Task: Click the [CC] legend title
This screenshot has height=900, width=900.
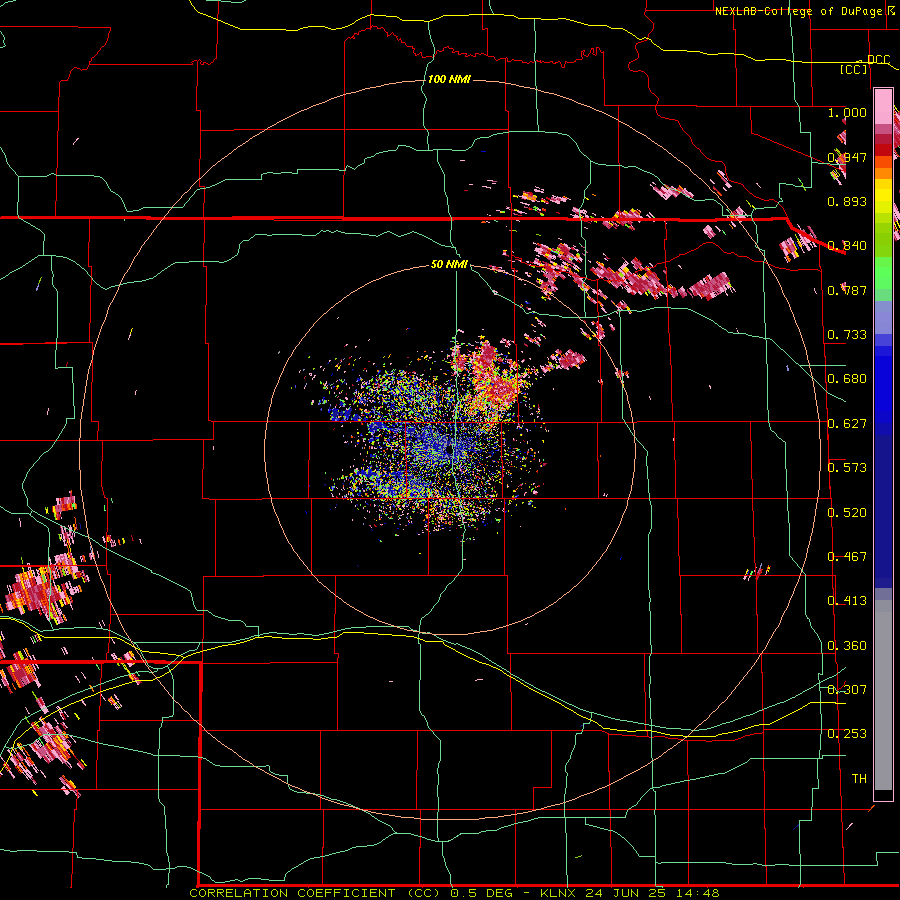Action: (853, 69)
